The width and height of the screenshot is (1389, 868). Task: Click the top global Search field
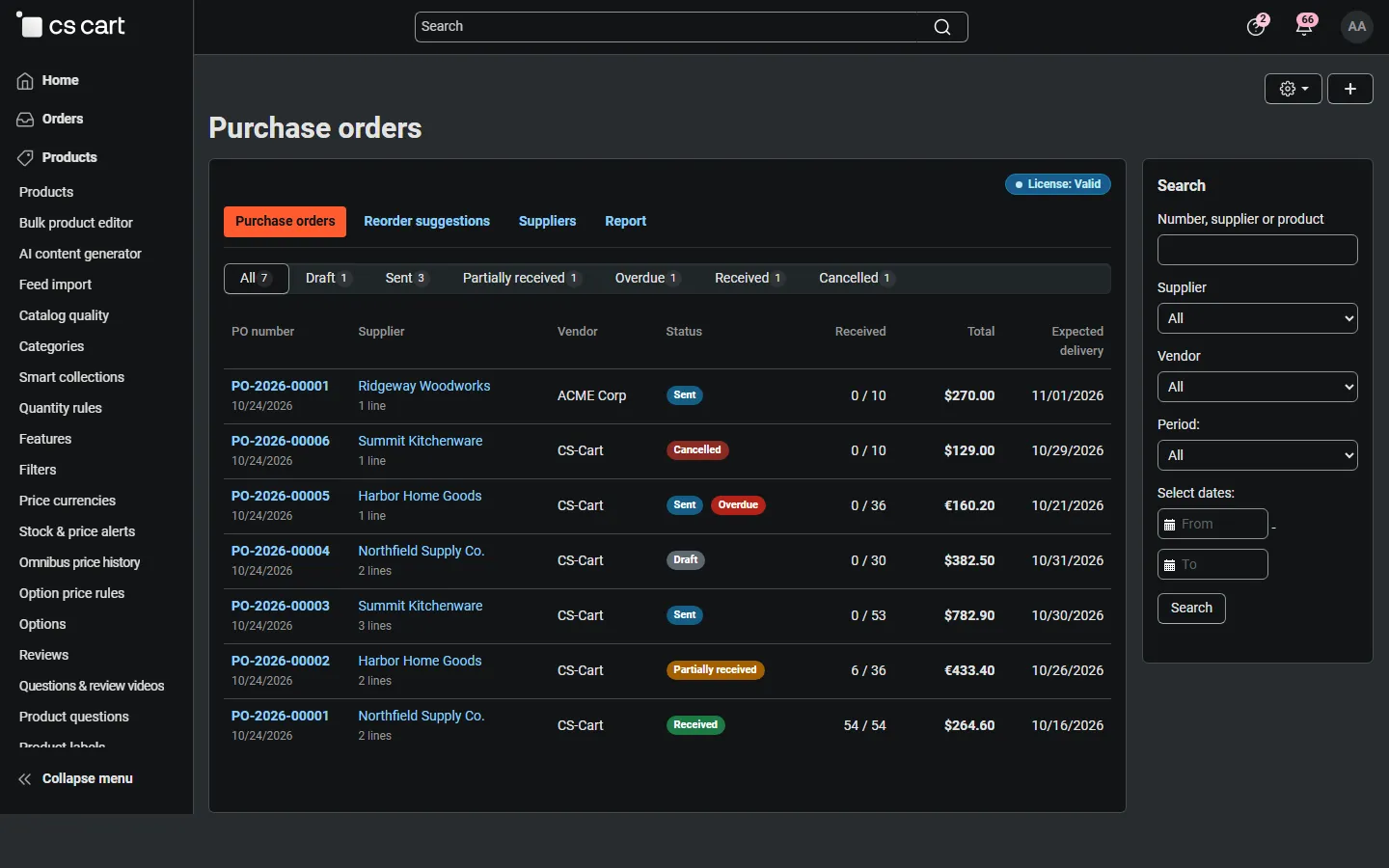point(691,27)
